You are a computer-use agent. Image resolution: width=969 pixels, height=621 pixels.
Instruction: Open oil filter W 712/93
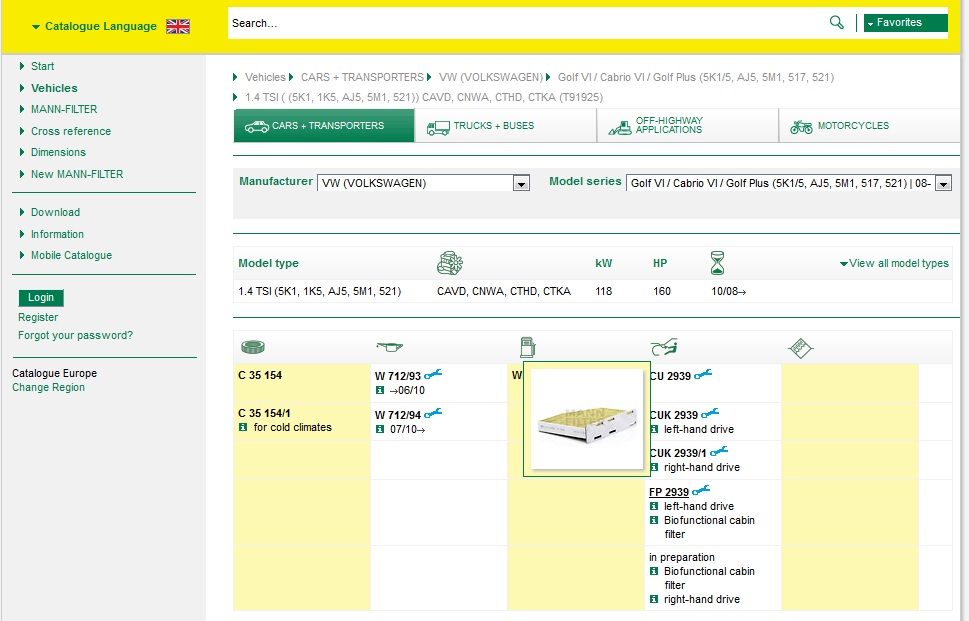pos(398,376)
